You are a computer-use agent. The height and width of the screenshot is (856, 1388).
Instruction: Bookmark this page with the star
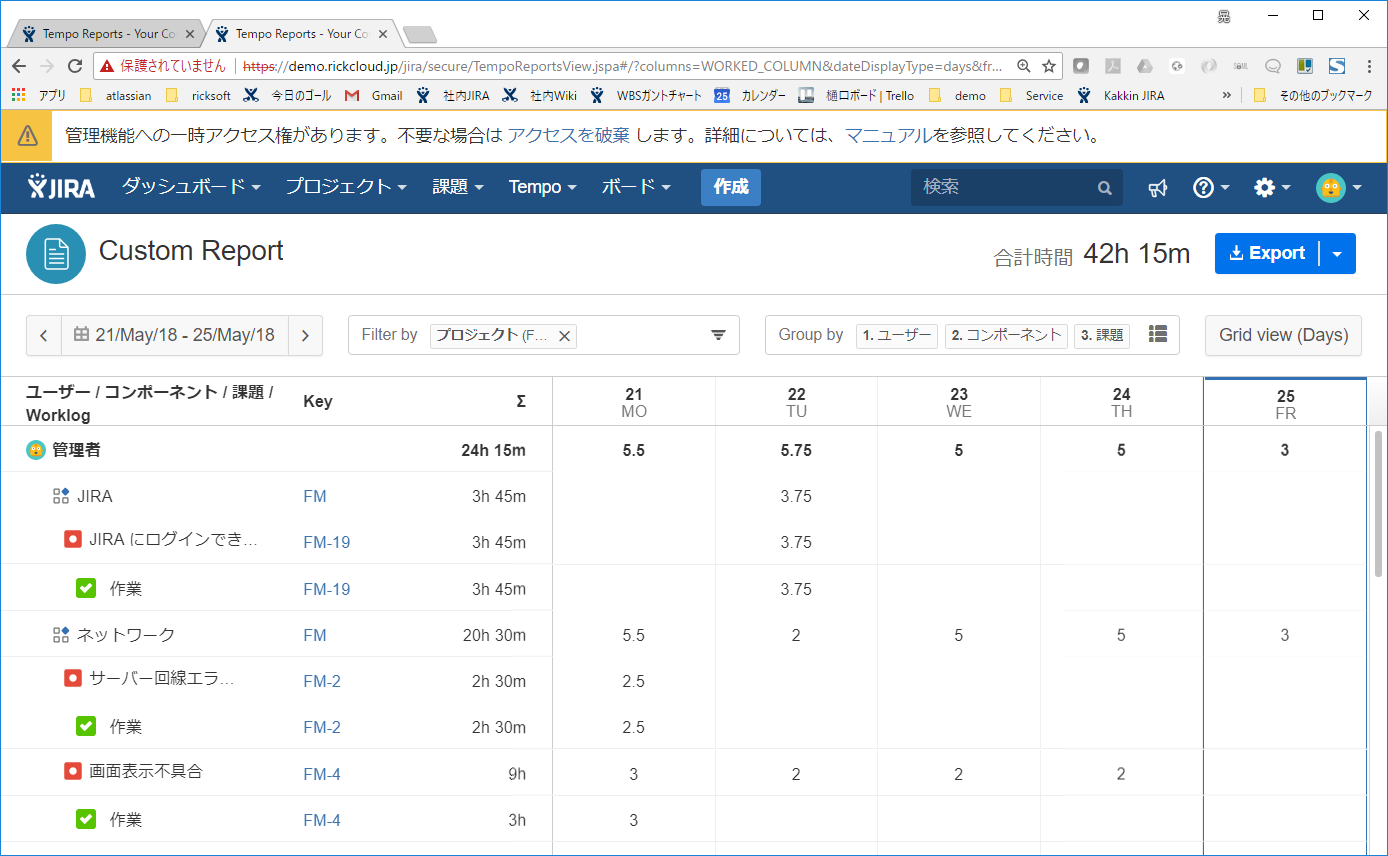[x=1048, y=66]
